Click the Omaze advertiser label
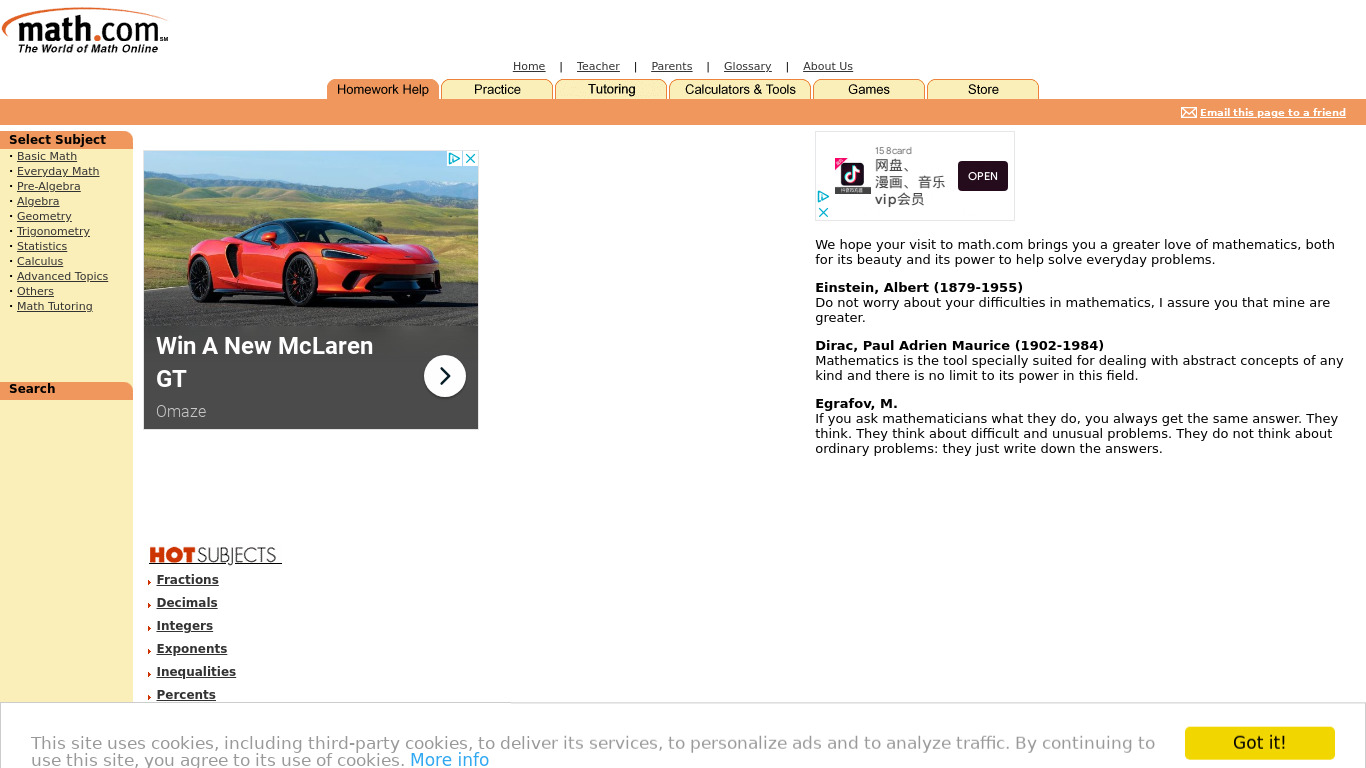1366x768 pixels. tap(181, 412)
